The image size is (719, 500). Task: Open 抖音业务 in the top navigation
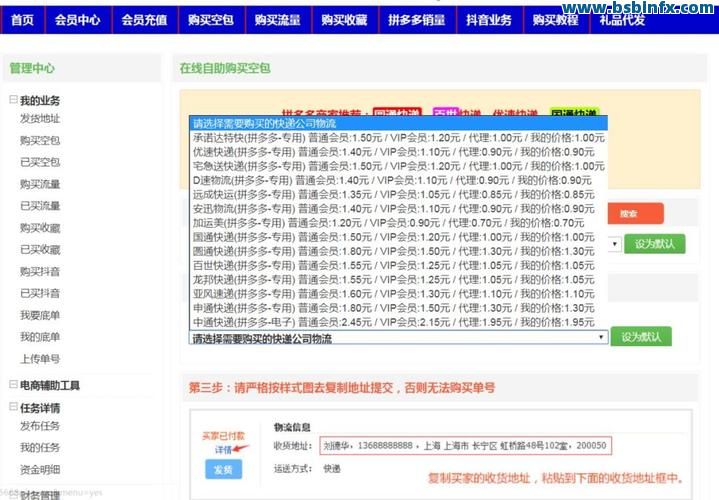(x=489, y=19)
